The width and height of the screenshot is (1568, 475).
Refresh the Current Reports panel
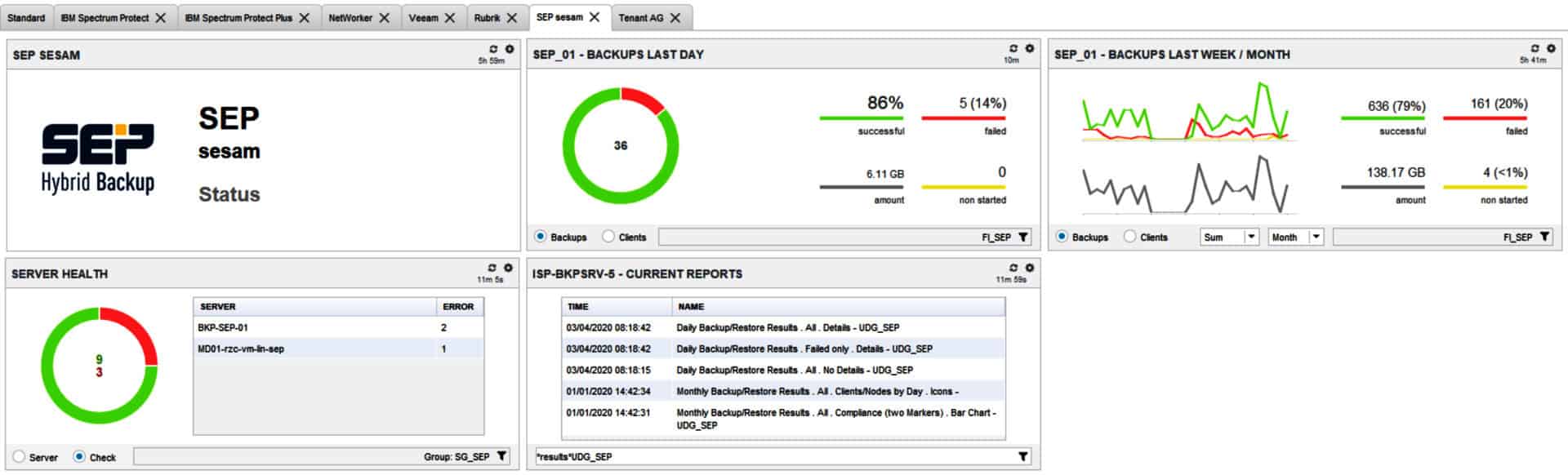(1013, 268)
